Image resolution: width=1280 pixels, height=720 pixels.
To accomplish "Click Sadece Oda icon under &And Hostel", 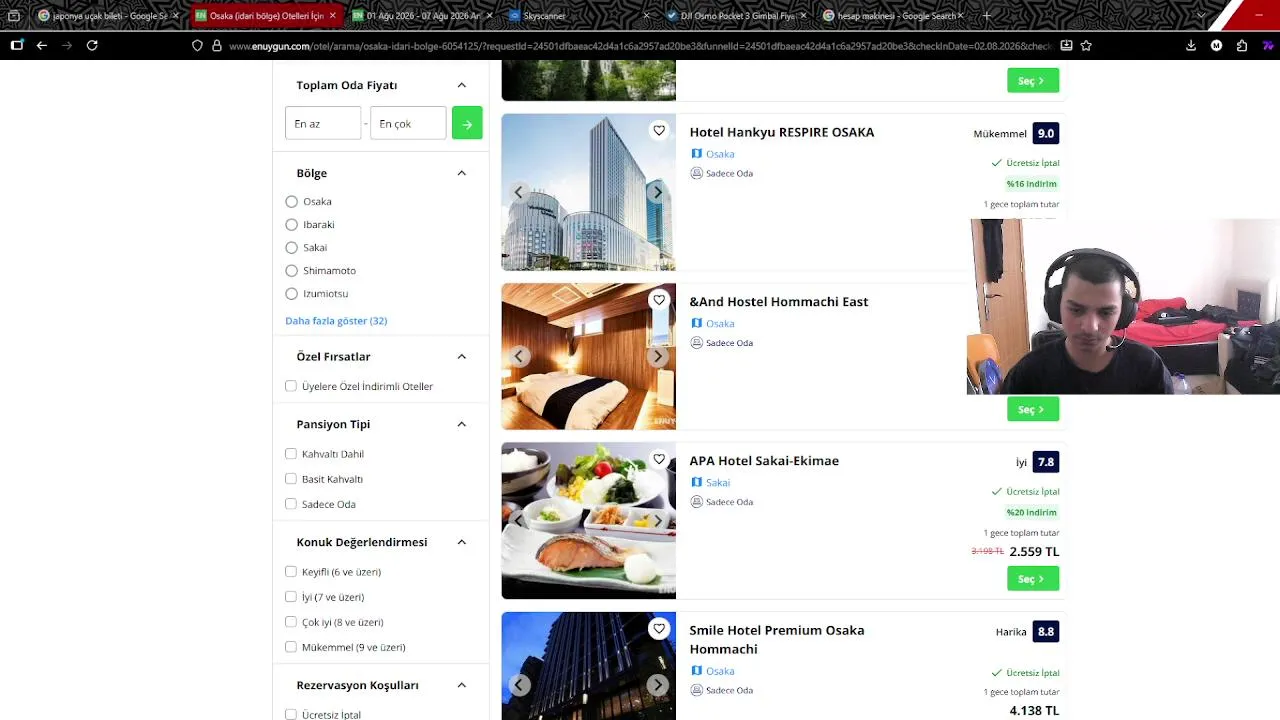I will pos(696,342).
